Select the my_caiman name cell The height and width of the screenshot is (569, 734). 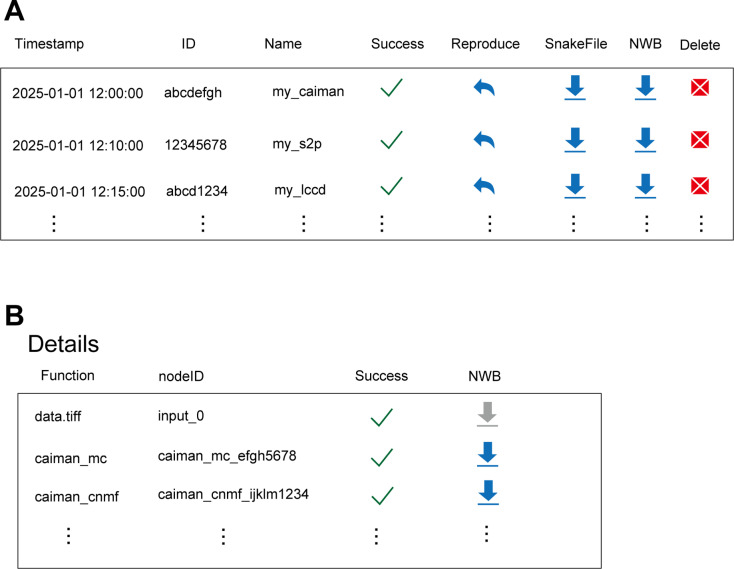coord(308,91)
